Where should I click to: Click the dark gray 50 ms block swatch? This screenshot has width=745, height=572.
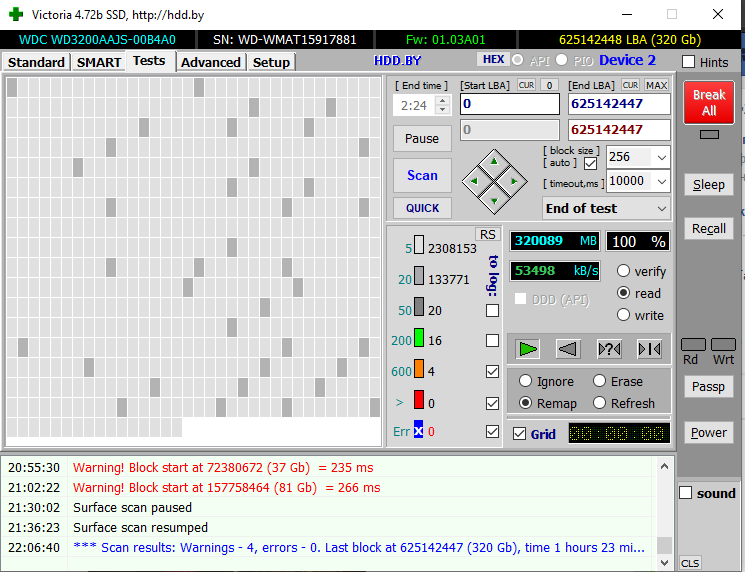tap(419, 307)
